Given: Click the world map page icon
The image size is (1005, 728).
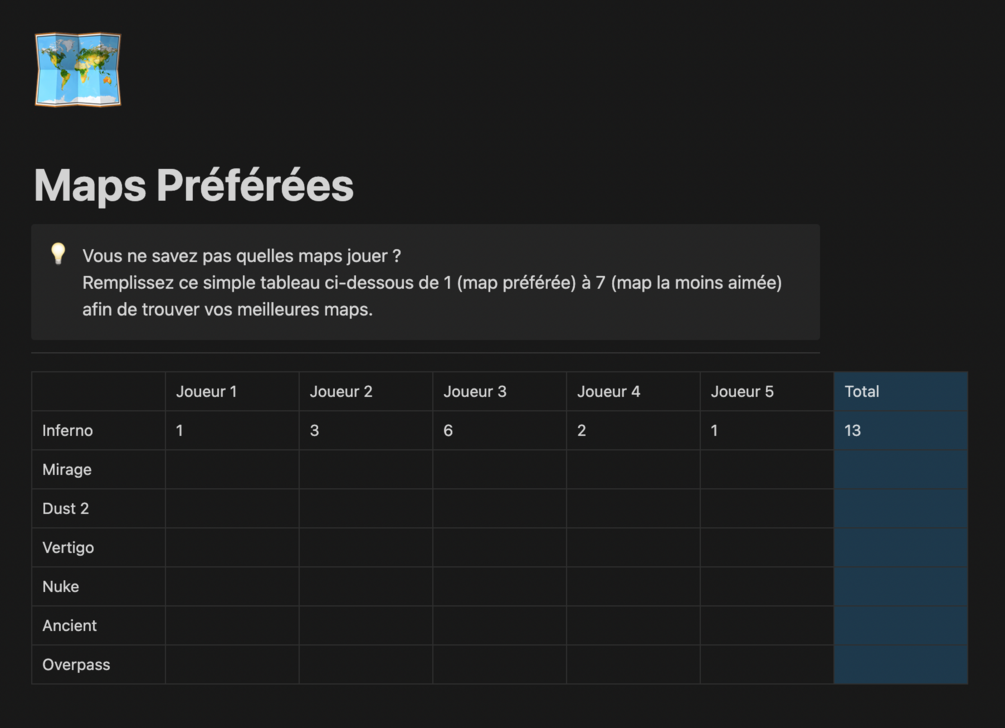Looking at the screenshot, I should click(78, 70).
